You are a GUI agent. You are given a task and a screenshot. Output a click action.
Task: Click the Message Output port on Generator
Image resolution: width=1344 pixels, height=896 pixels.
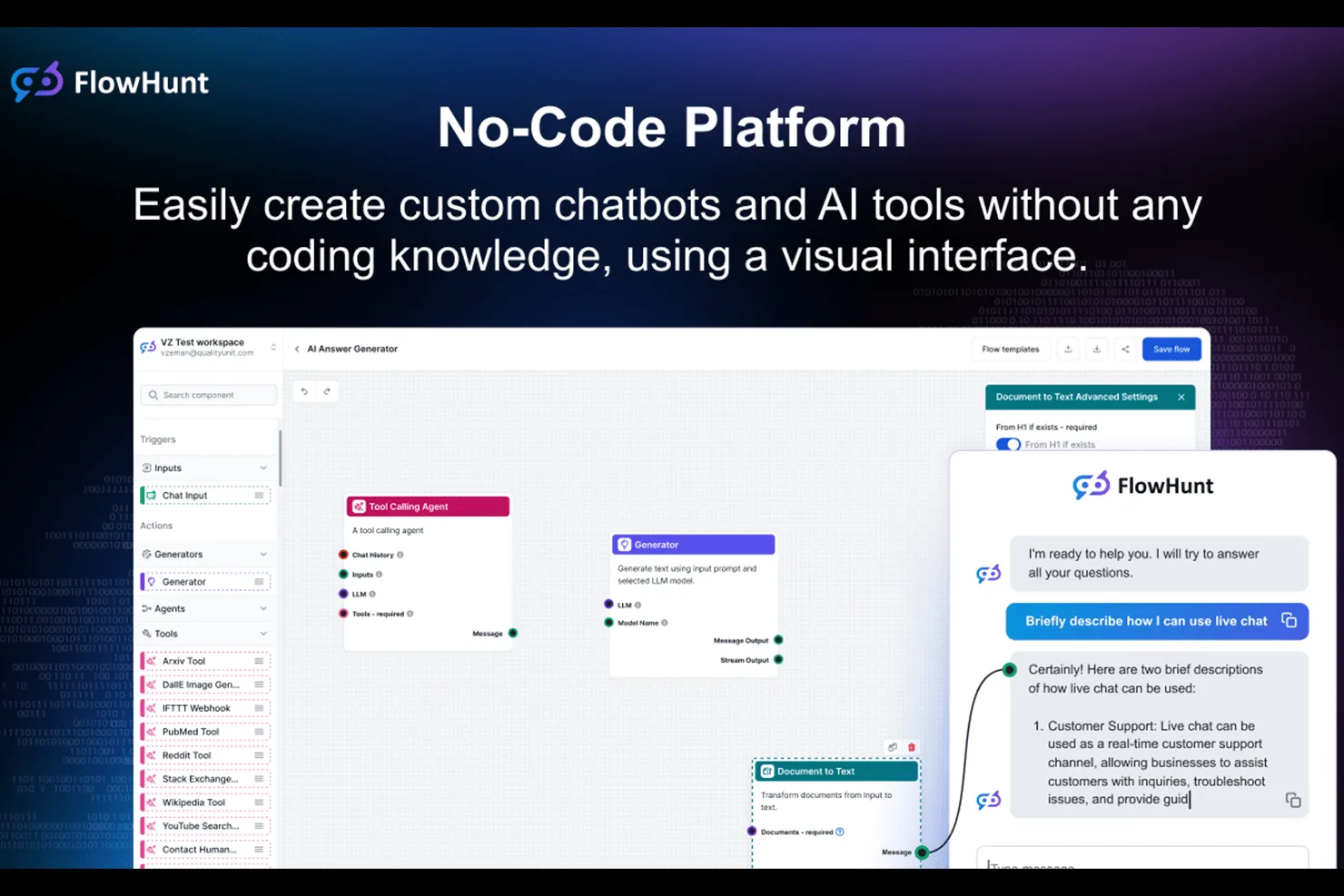tap(778, 640)
